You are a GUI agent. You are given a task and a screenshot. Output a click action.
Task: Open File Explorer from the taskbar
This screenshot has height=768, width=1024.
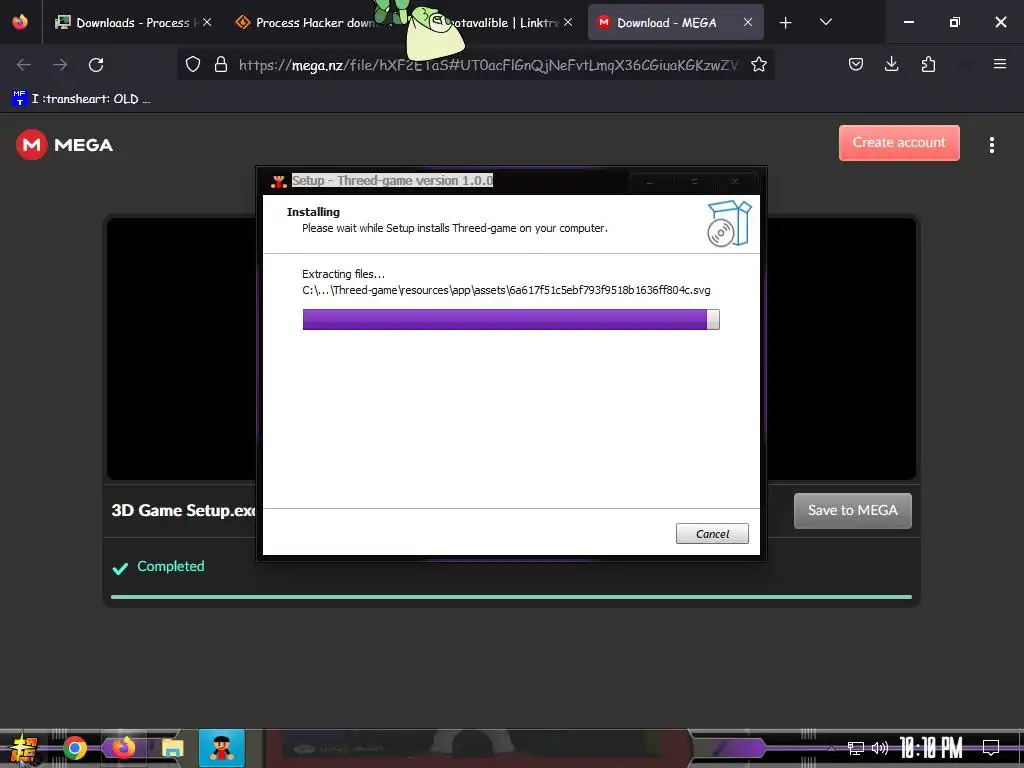point(172,748)
